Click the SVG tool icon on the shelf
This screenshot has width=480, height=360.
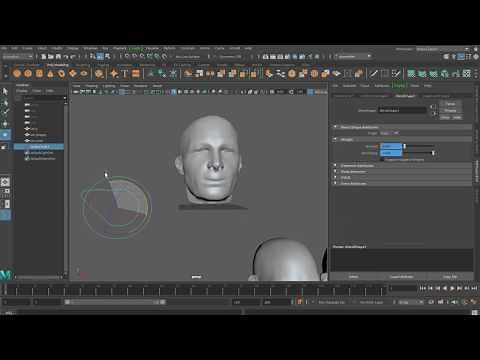[136, 73]
